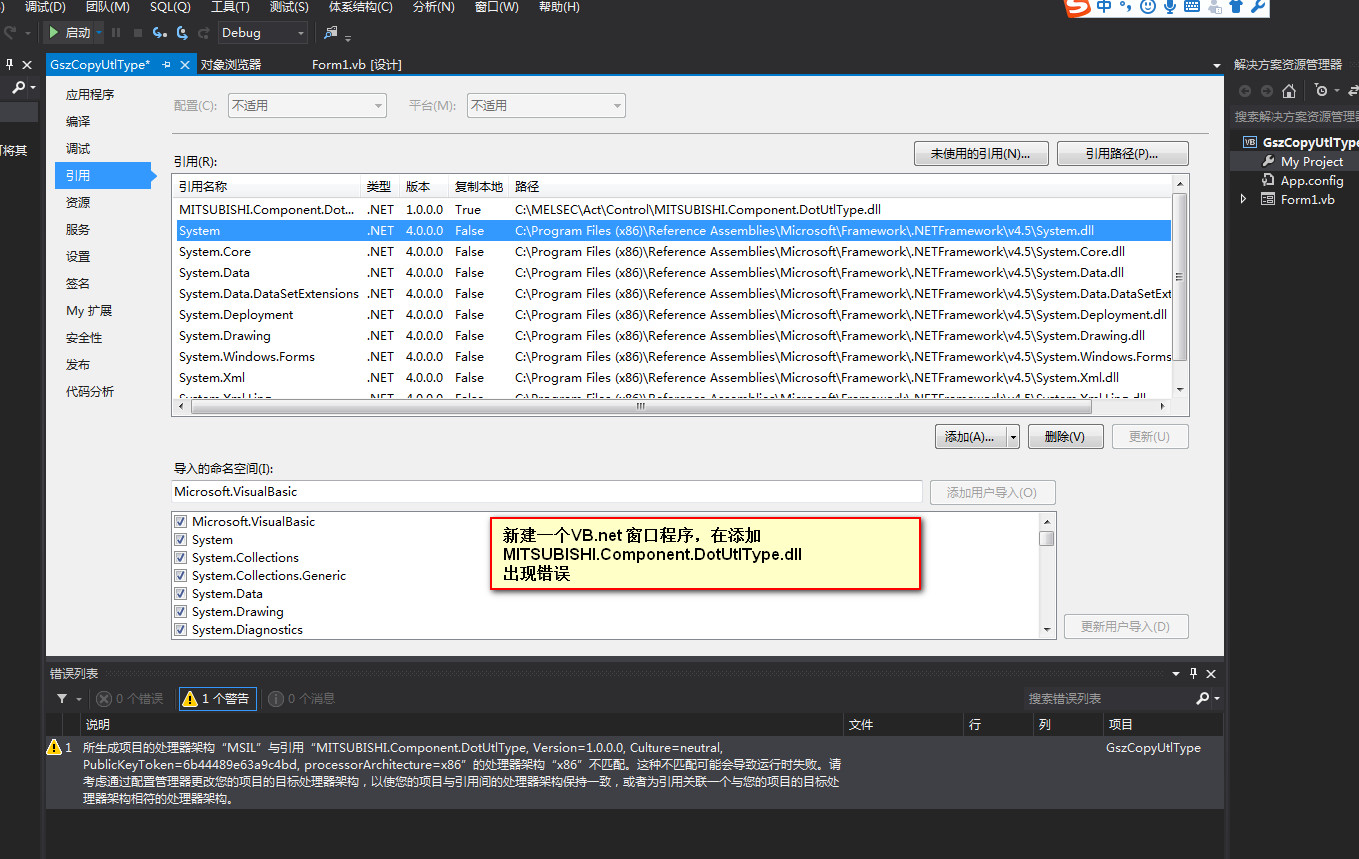
Task: Toggle the System.Diagnostics import checkbox
Action: point(181,630)
